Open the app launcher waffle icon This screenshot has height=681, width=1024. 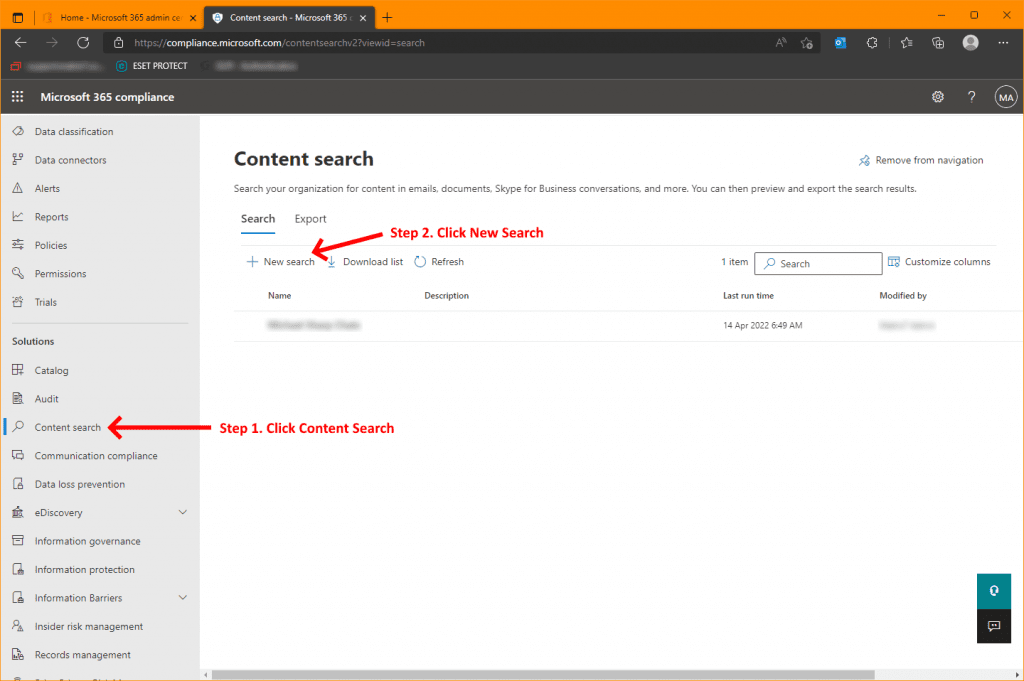pos(17,97)
